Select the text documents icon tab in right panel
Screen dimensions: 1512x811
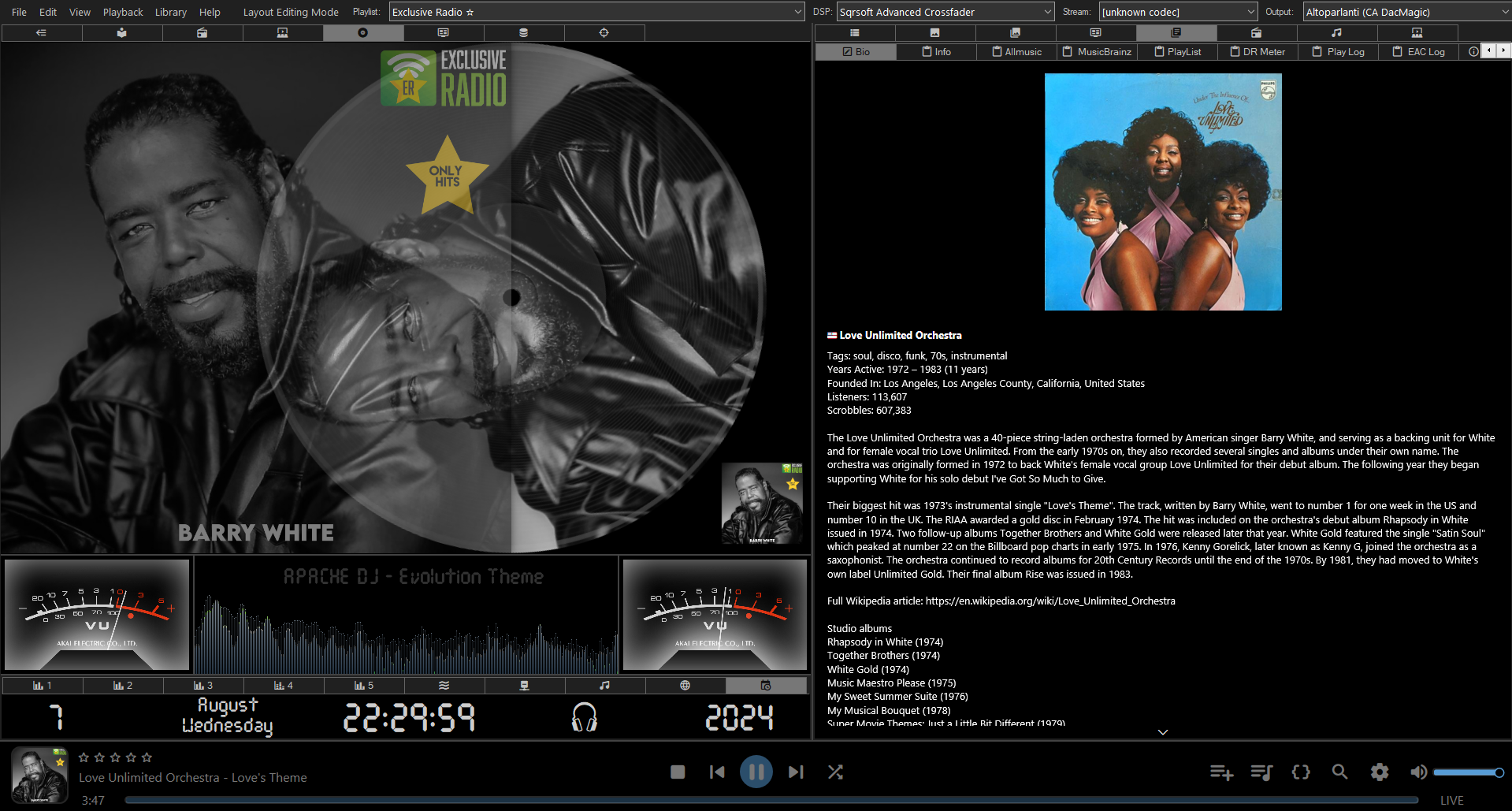coord(1176,33)
